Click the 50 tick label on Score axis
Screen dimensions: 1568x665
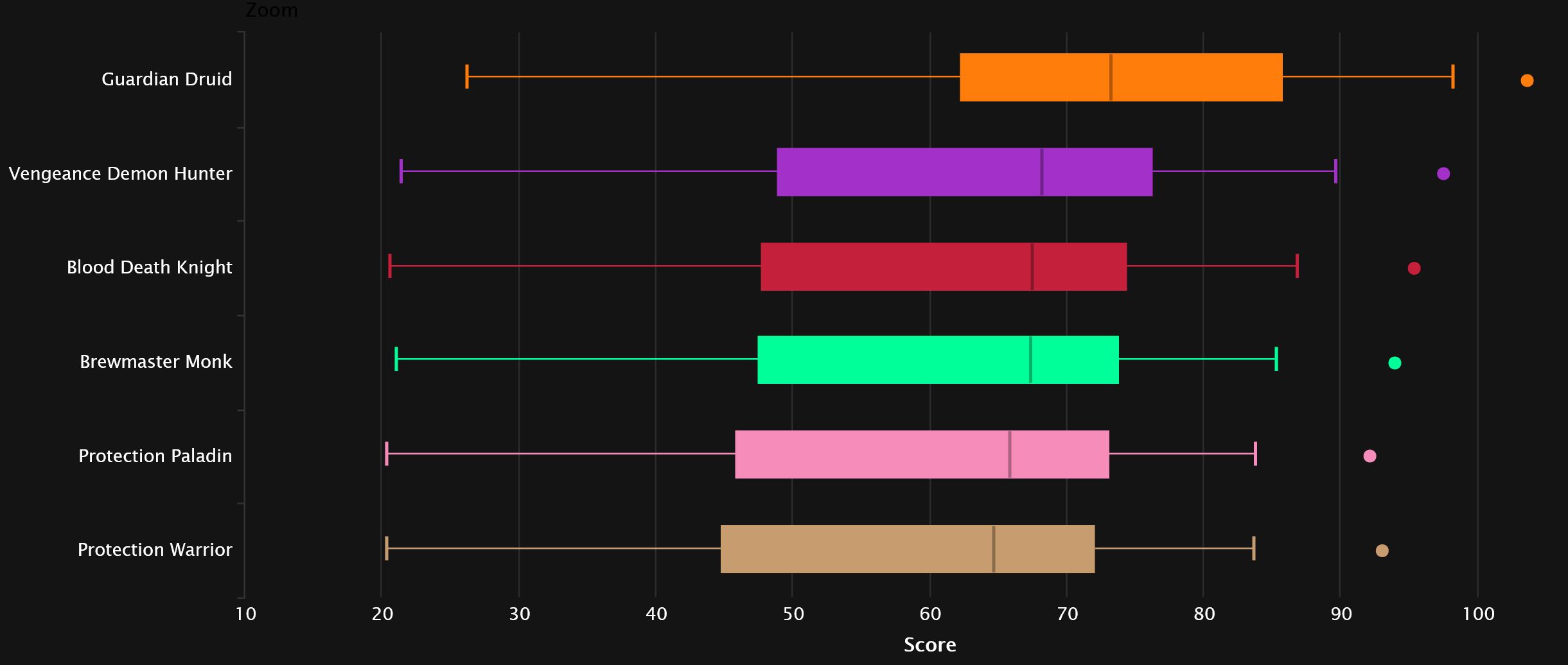click(x=793, y=615)
